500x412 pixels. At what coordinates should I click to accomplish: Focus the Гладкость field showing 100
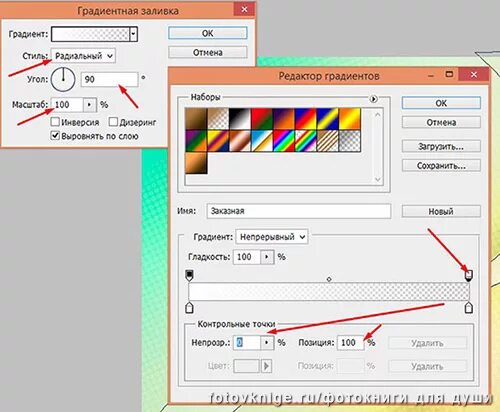[247, 257]
